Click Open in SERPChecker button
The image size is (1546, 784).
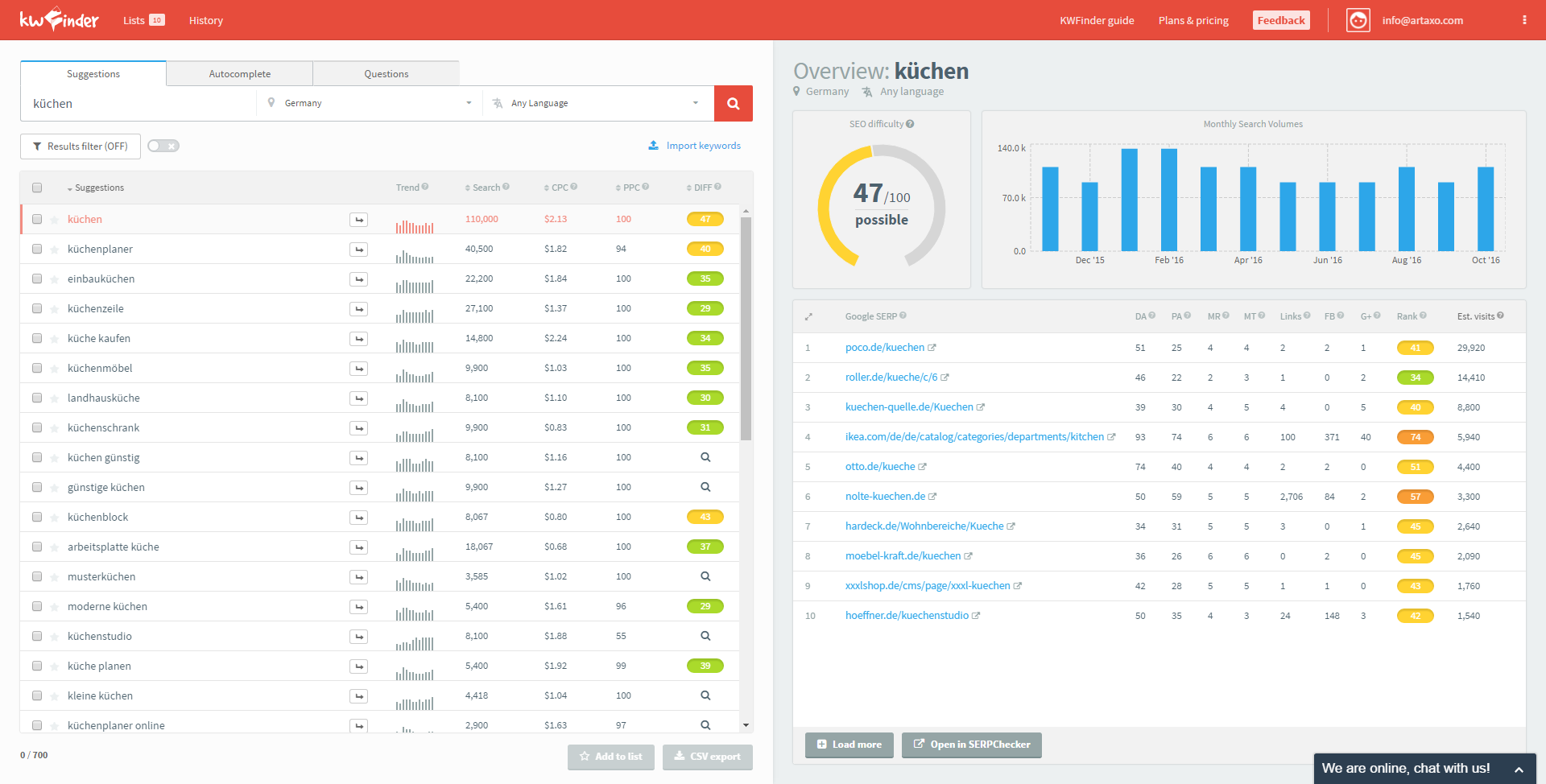click(x=972, y=745)
